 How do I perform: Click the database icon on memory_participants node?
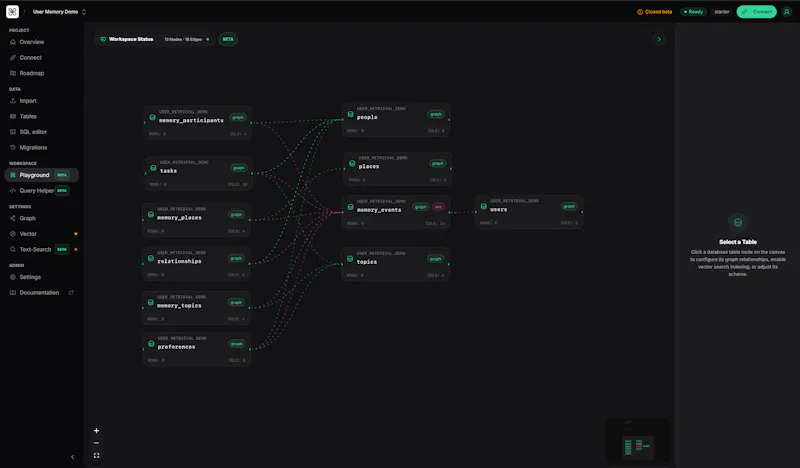pyautogui.click(x=153, y=117)
